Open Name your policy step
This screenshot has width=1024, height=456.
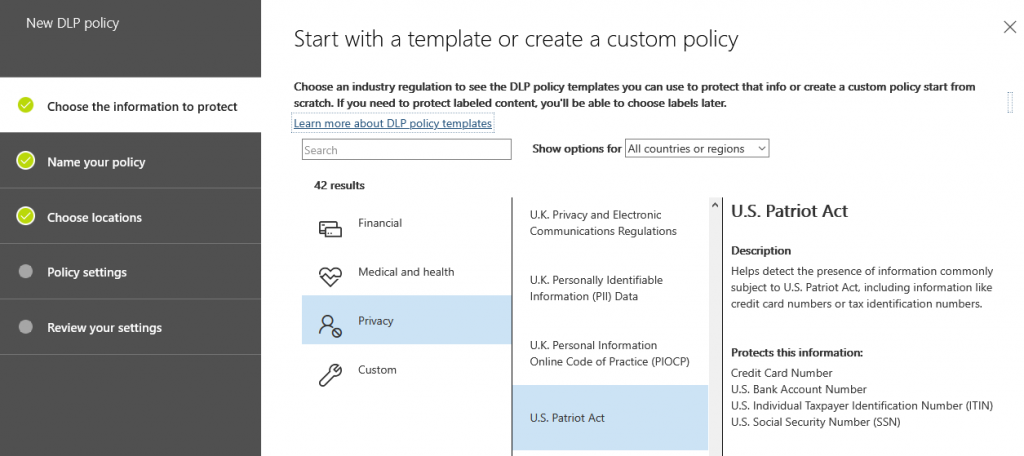96,162
